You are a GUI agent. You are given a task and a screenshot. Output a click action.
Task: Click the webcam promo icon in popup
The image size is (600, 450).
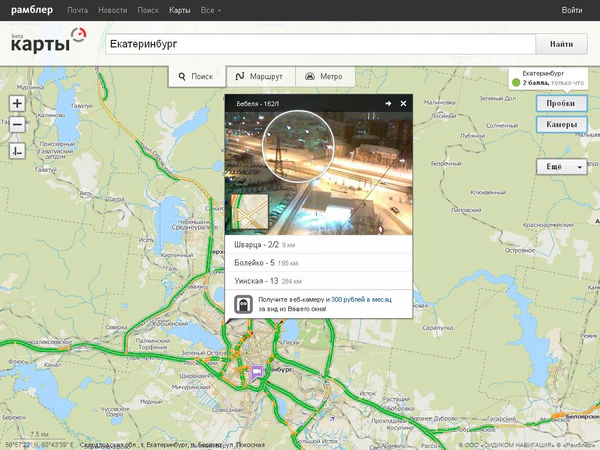point(243,304)
